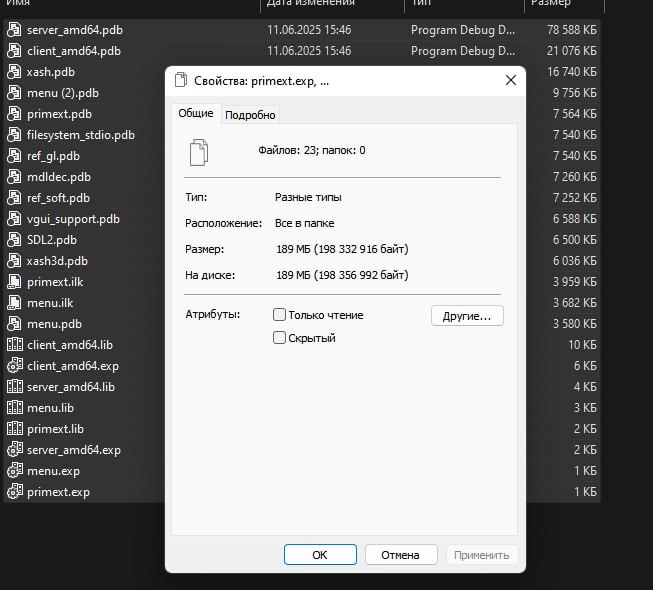Sort by the "Размер" column header
653x590 pixels.
[551, 4]
